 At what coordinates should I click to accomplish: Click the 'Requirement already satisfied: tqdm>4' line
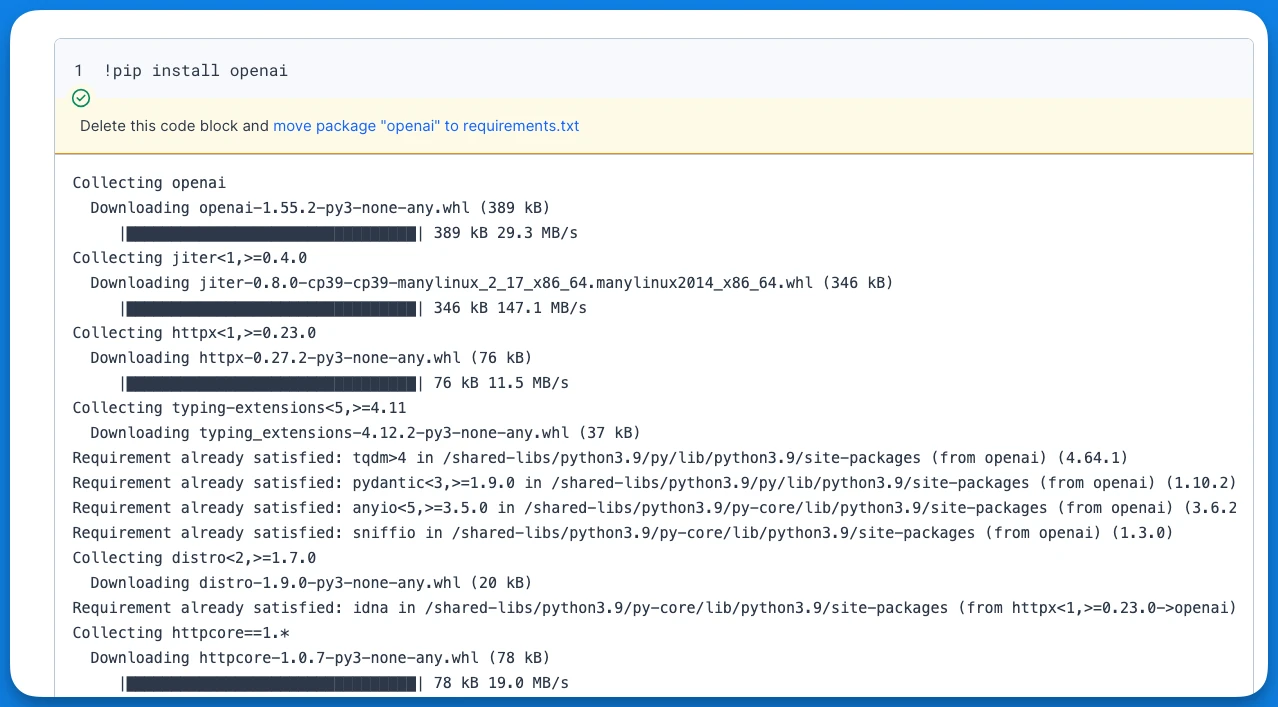tap(600, 458)
